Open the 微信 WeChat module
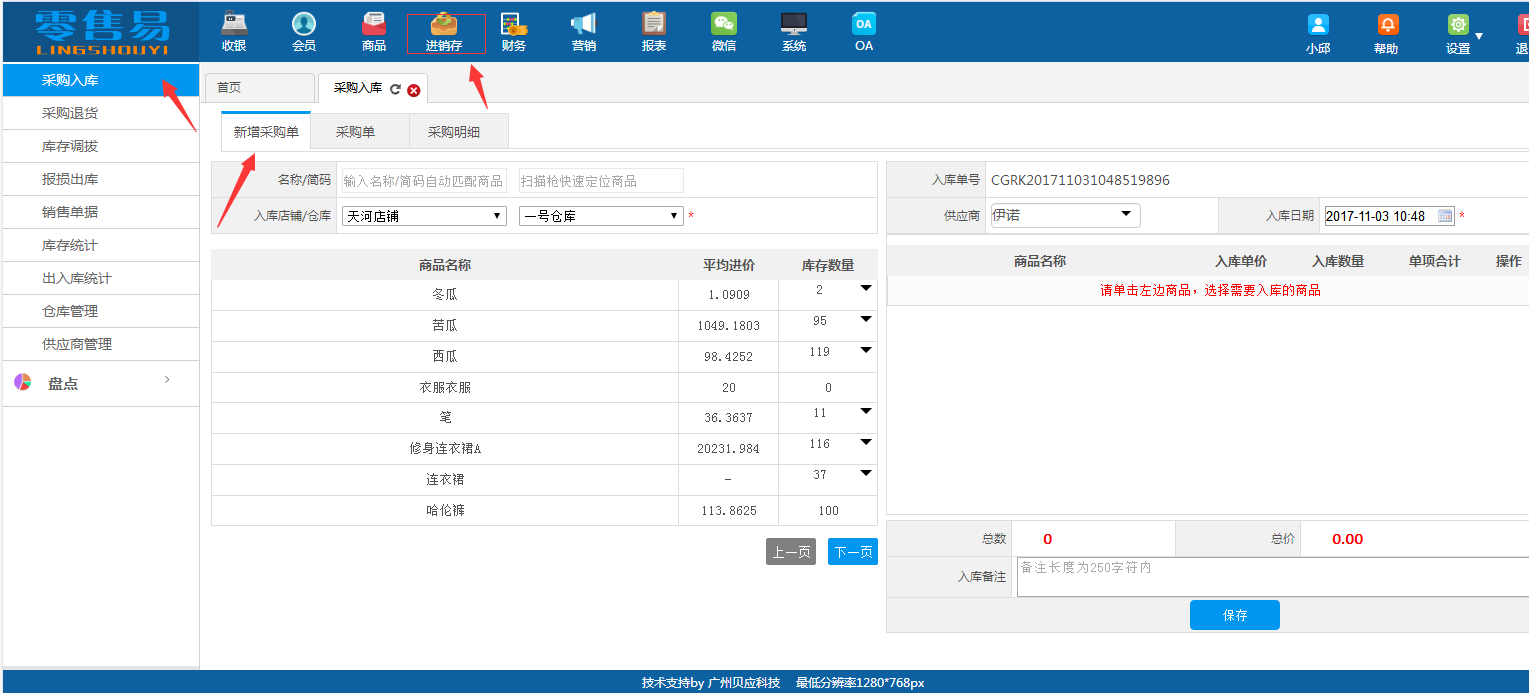 pos(723,30)
